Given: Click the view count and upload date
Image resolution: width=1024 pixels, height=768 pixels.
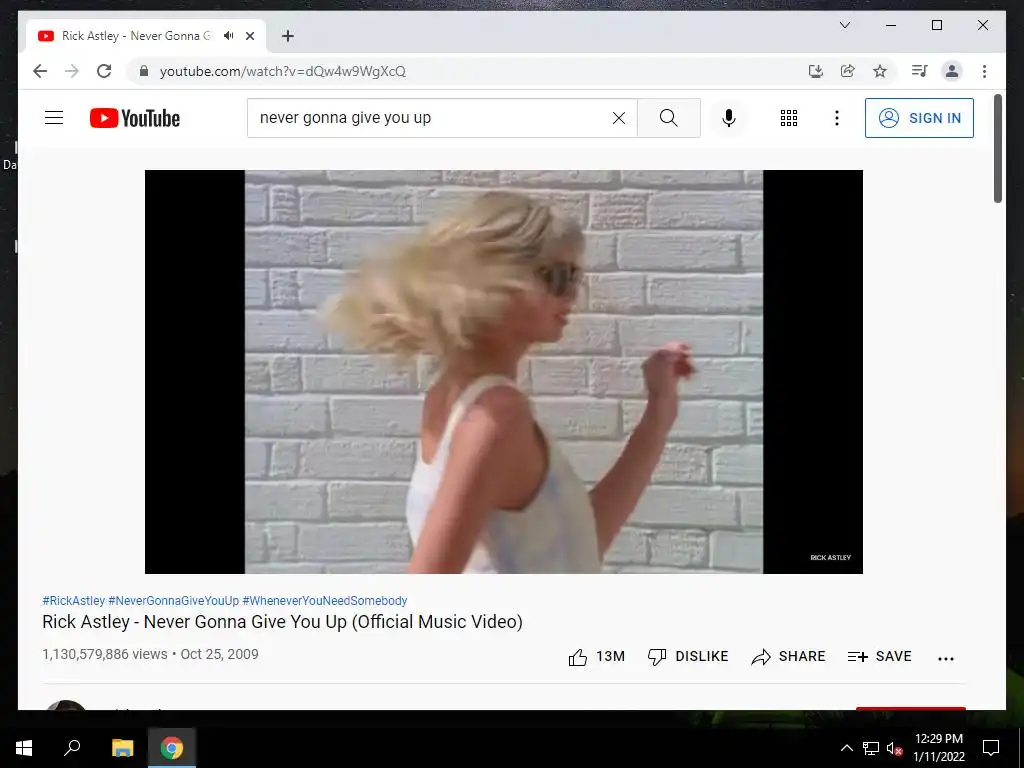Looking at the screenshot, I should (x=150, y=654).
